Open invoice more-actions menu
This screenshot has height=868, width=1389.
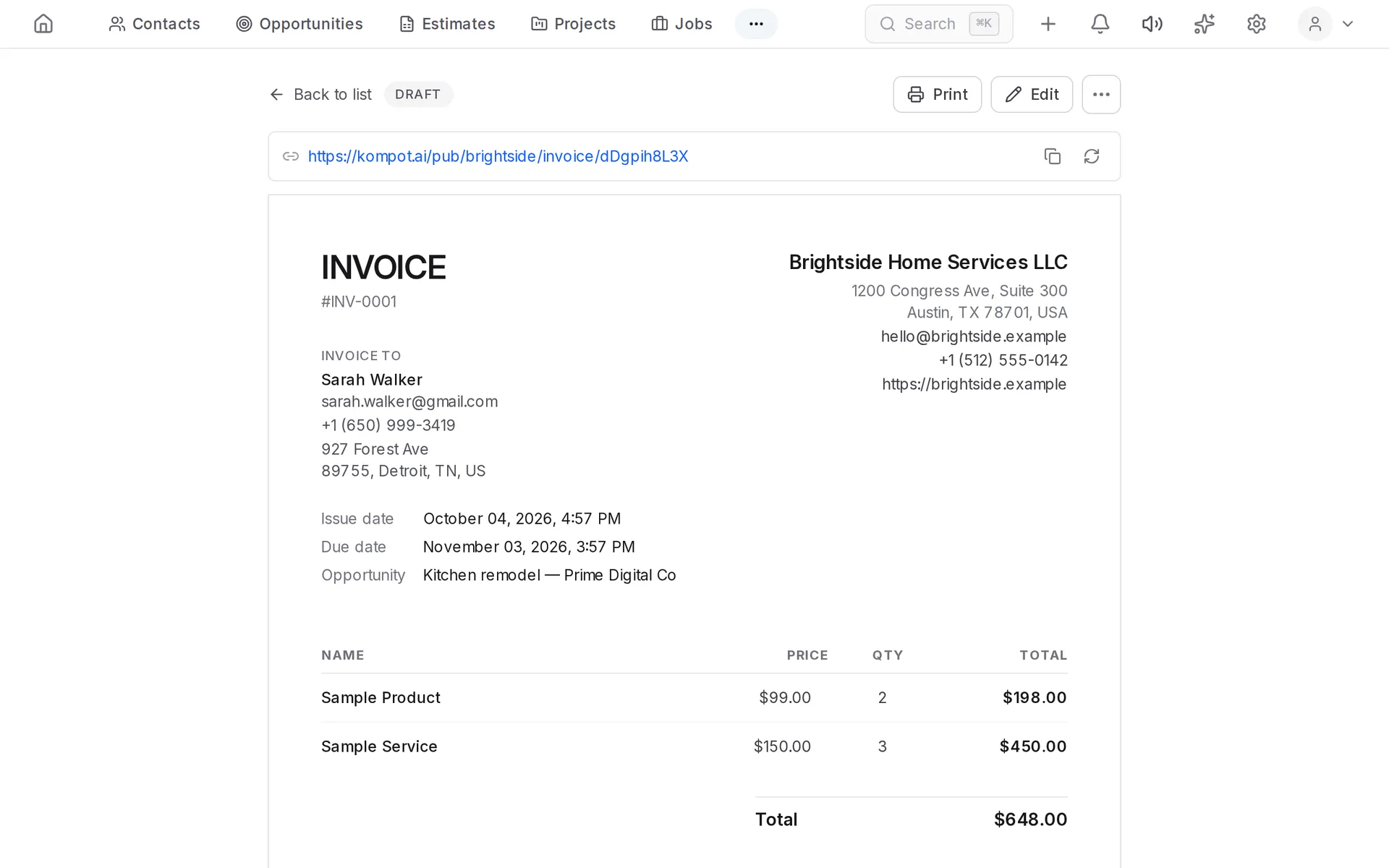(x=1101, y=95)
